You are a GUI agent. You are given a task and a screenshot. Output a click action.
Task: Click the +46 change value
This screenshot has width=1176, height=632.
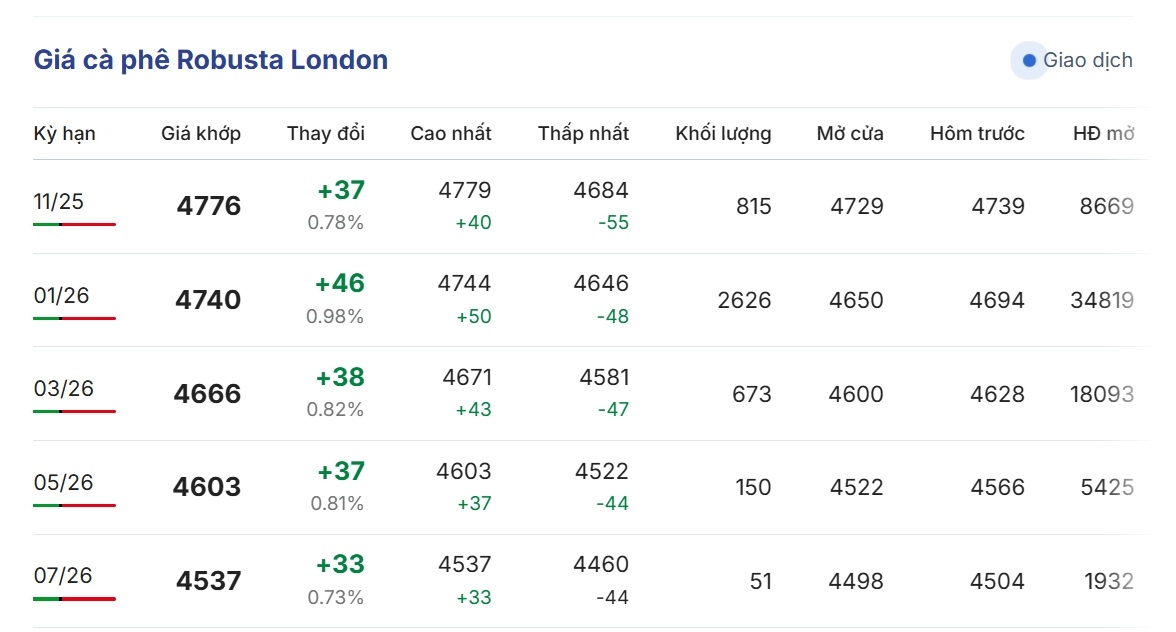click(340, 284)
